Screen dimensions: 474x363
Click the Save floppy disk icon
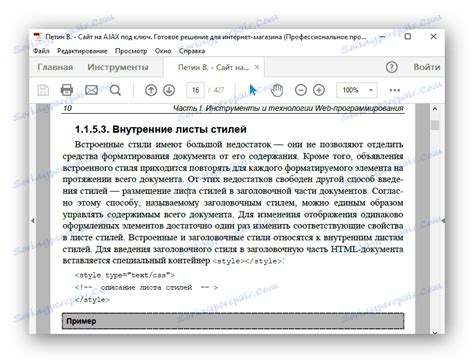pos(43,90)
